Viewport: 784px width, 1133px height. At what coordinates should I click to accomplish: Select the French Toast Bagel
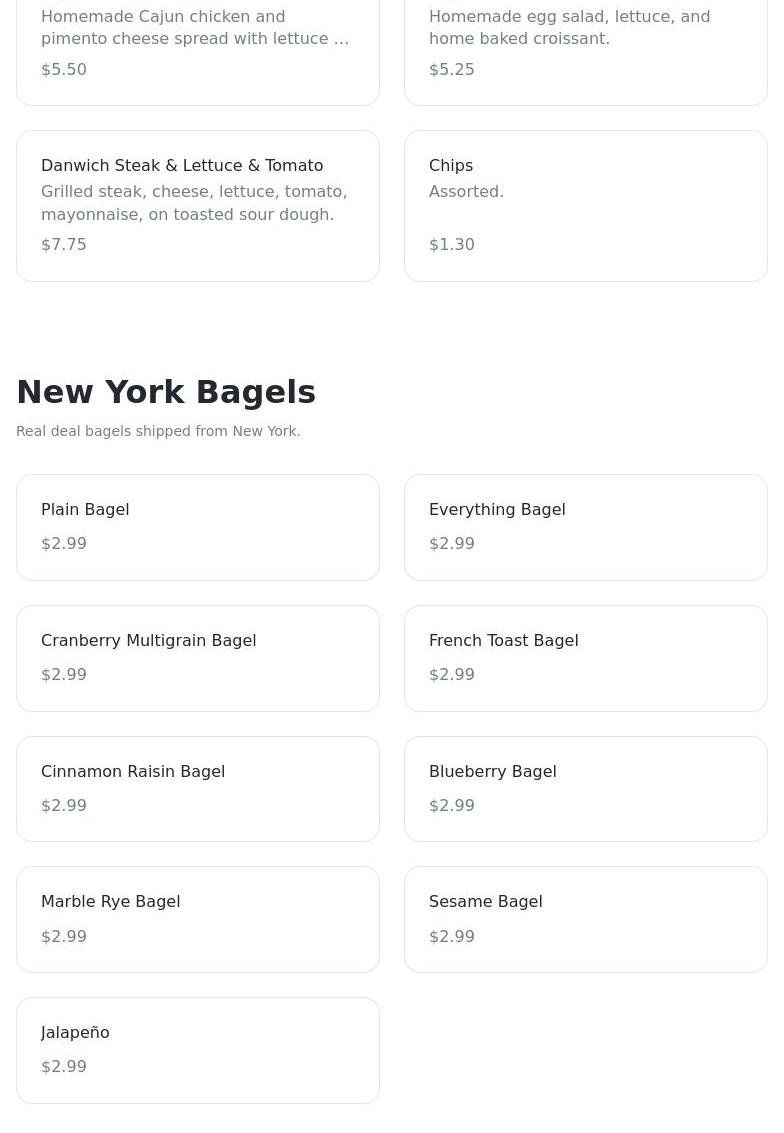585,658
